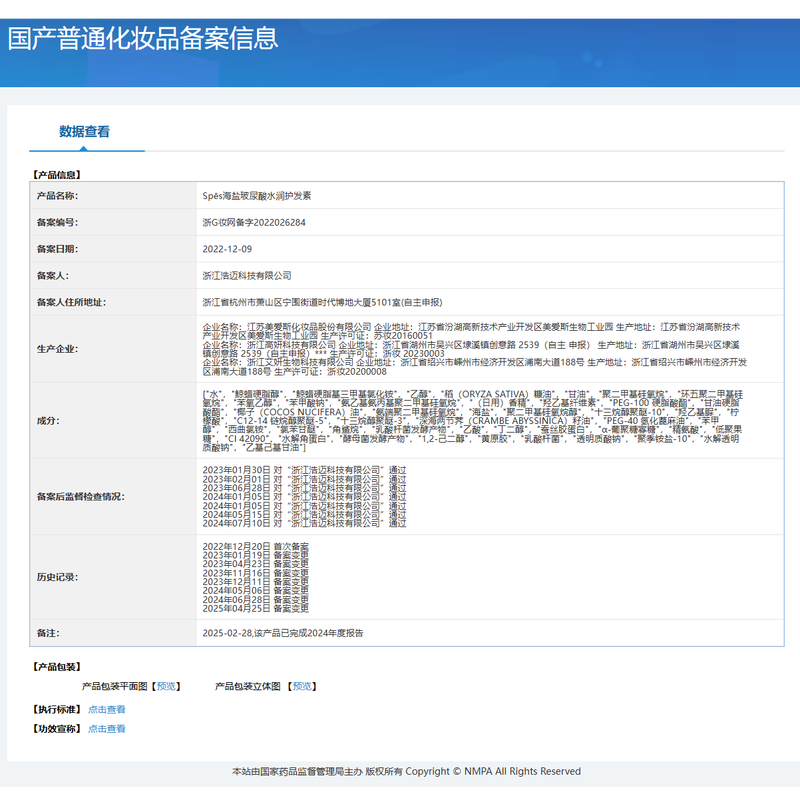Click the registrant 浙江浩迈科技有限公司 value

tap(246, 275)
